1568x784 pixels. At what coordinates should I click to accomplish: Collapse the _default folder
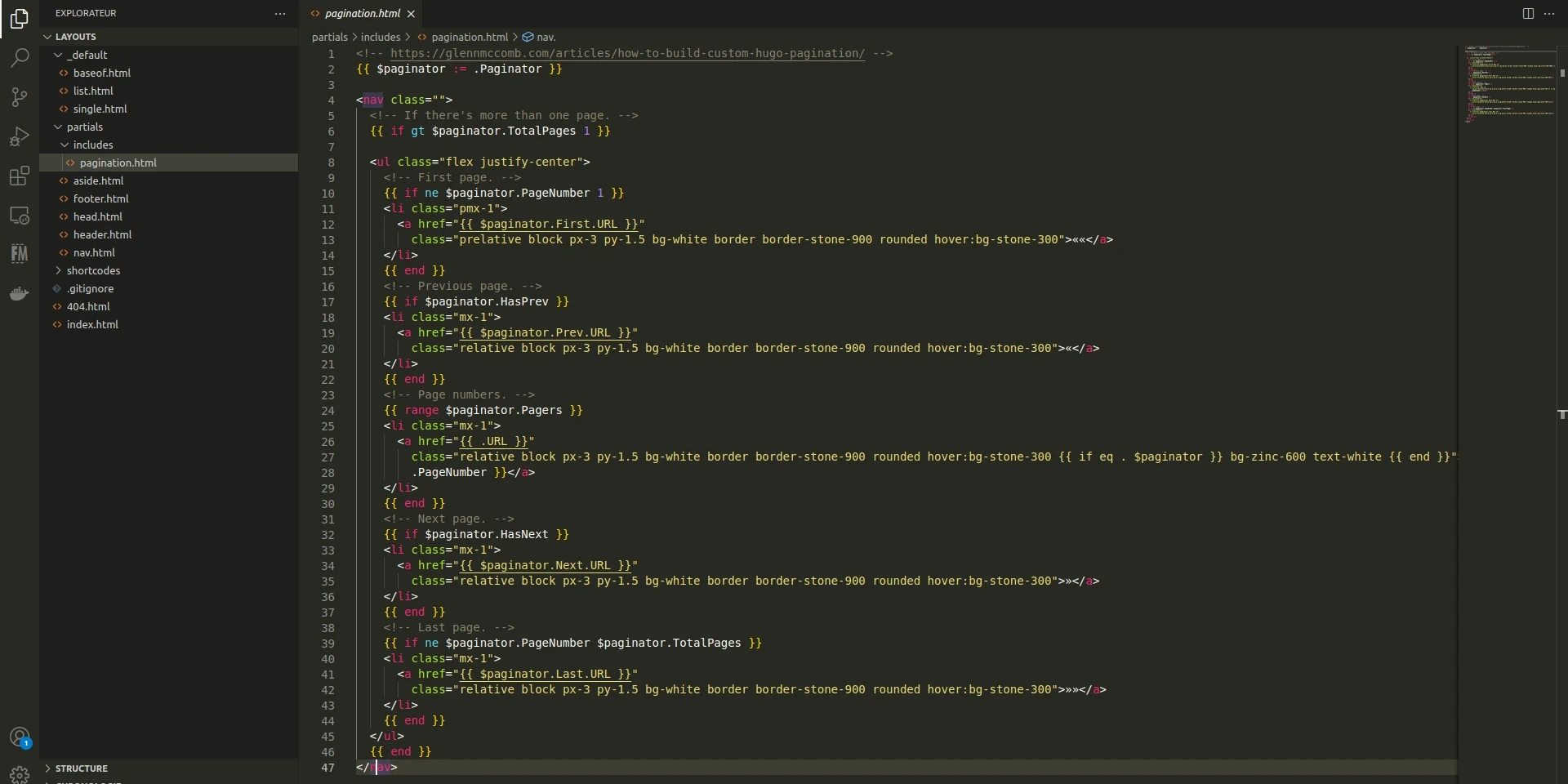click(169, 55)
